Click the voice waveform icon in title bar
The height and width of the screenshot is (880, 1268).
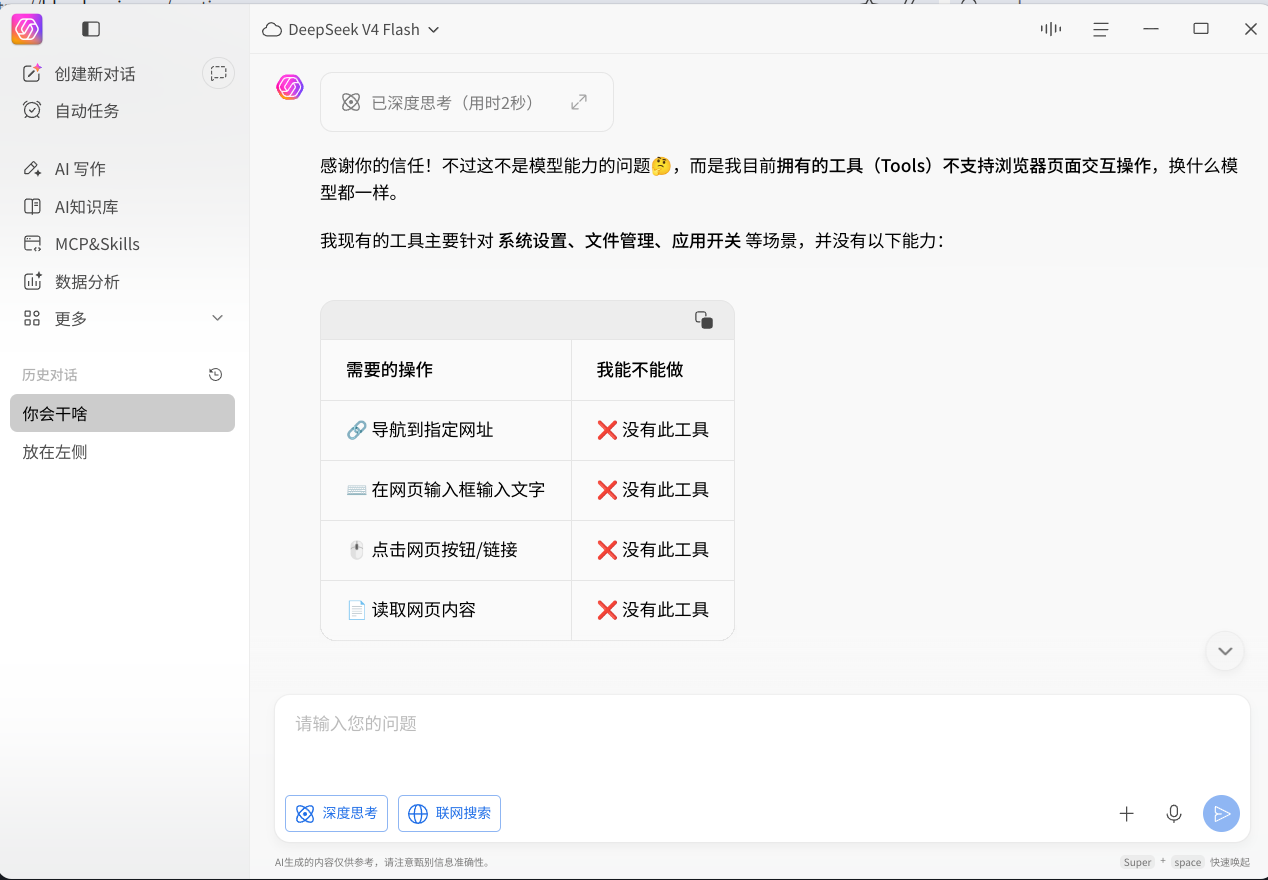pos(1051,29)
